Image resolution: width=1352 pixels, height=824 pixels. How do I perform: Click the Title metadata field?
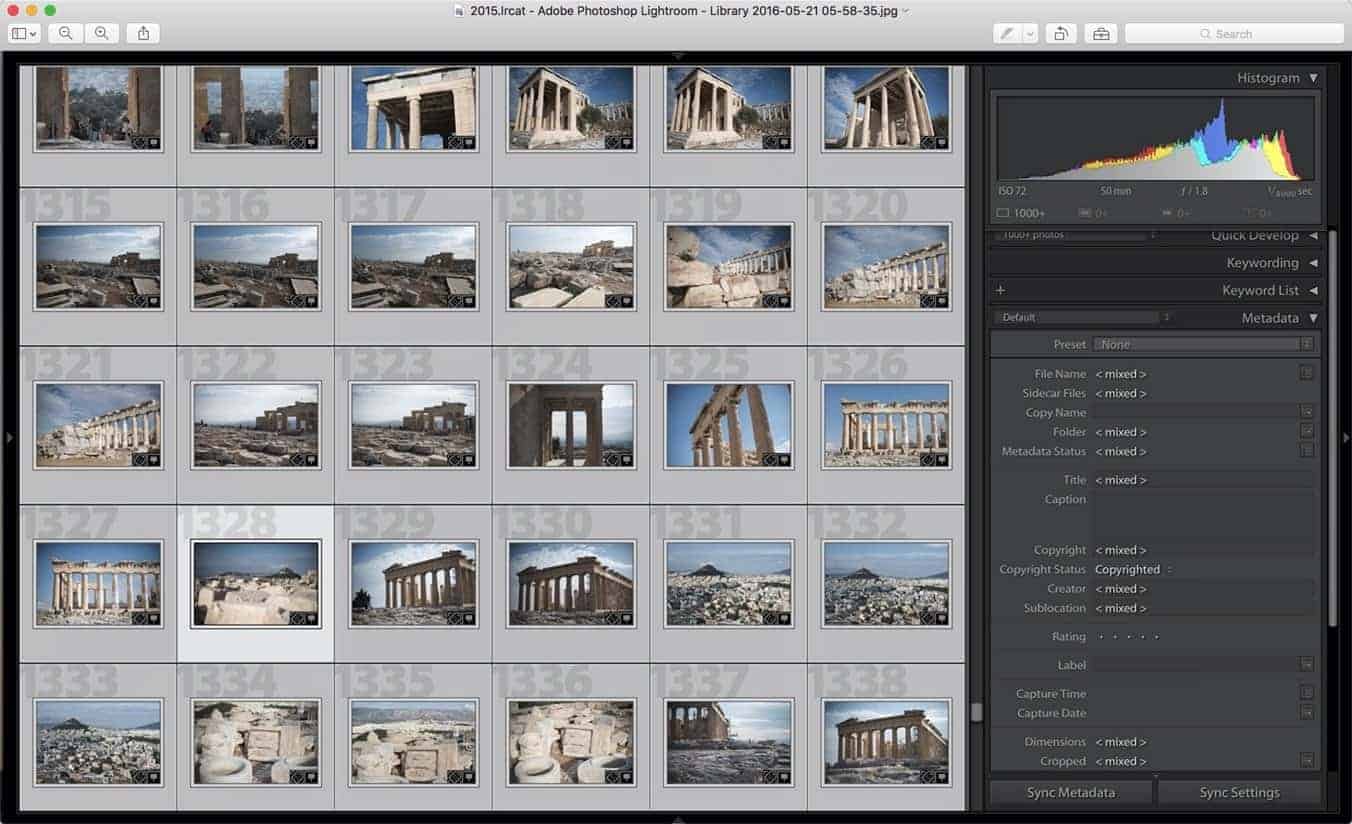coord(1204,480)
